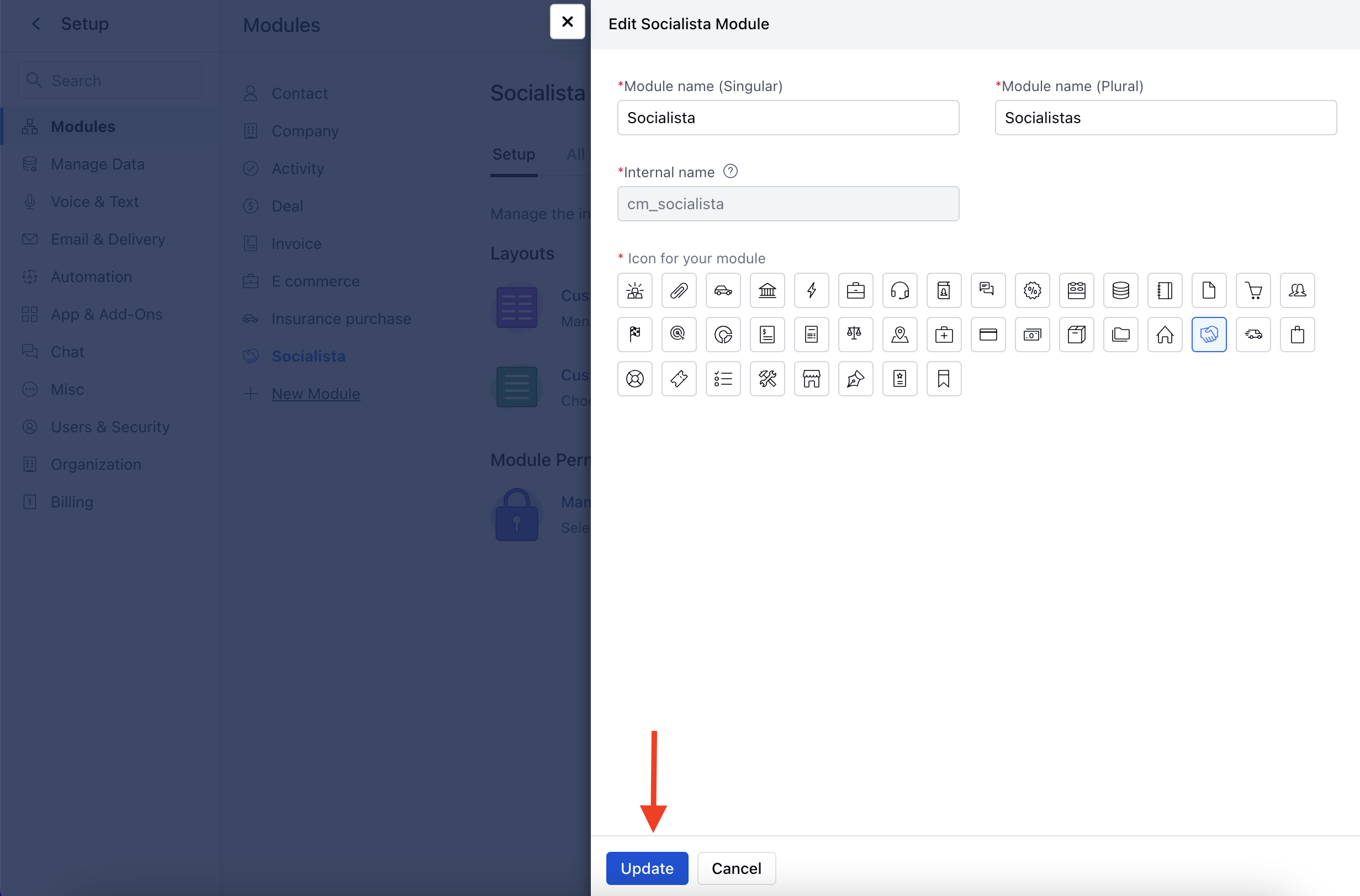Screen dimensions: 1360x896
Task: Open the Automation section
Action: [x=110, y=277]
